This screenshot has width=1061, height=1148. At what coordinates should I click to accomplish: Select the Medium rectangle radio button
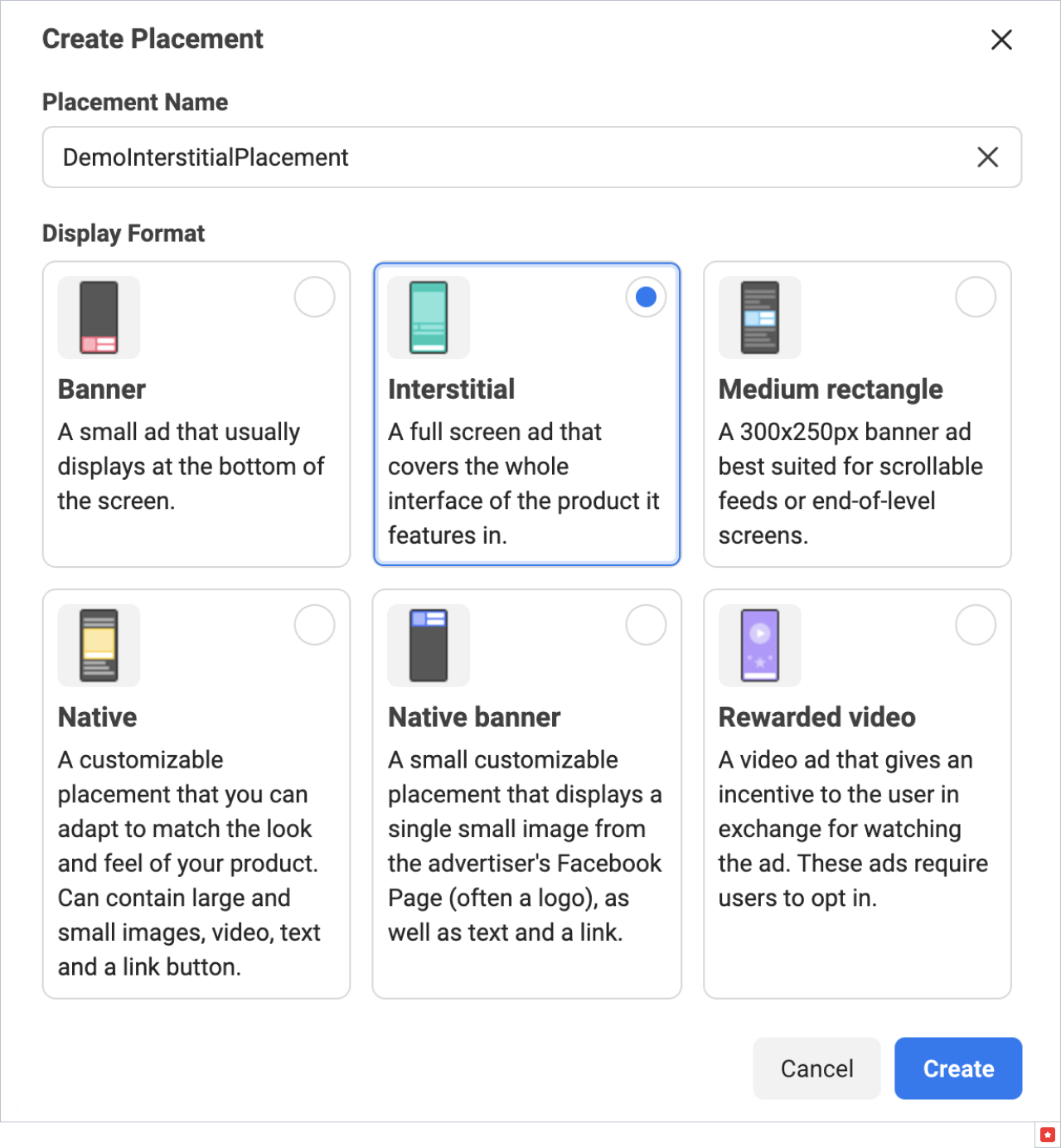(976, 297)
